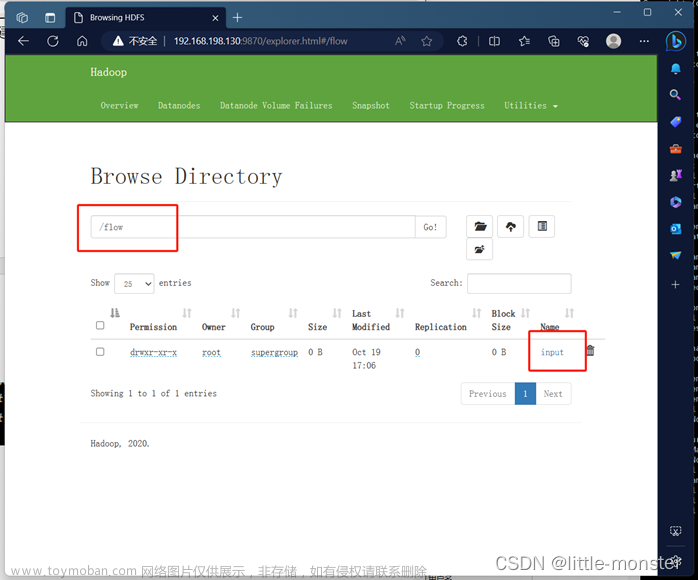Click the Search input field
The height and width of the screenshot is (580, 698).
(519, 284)
